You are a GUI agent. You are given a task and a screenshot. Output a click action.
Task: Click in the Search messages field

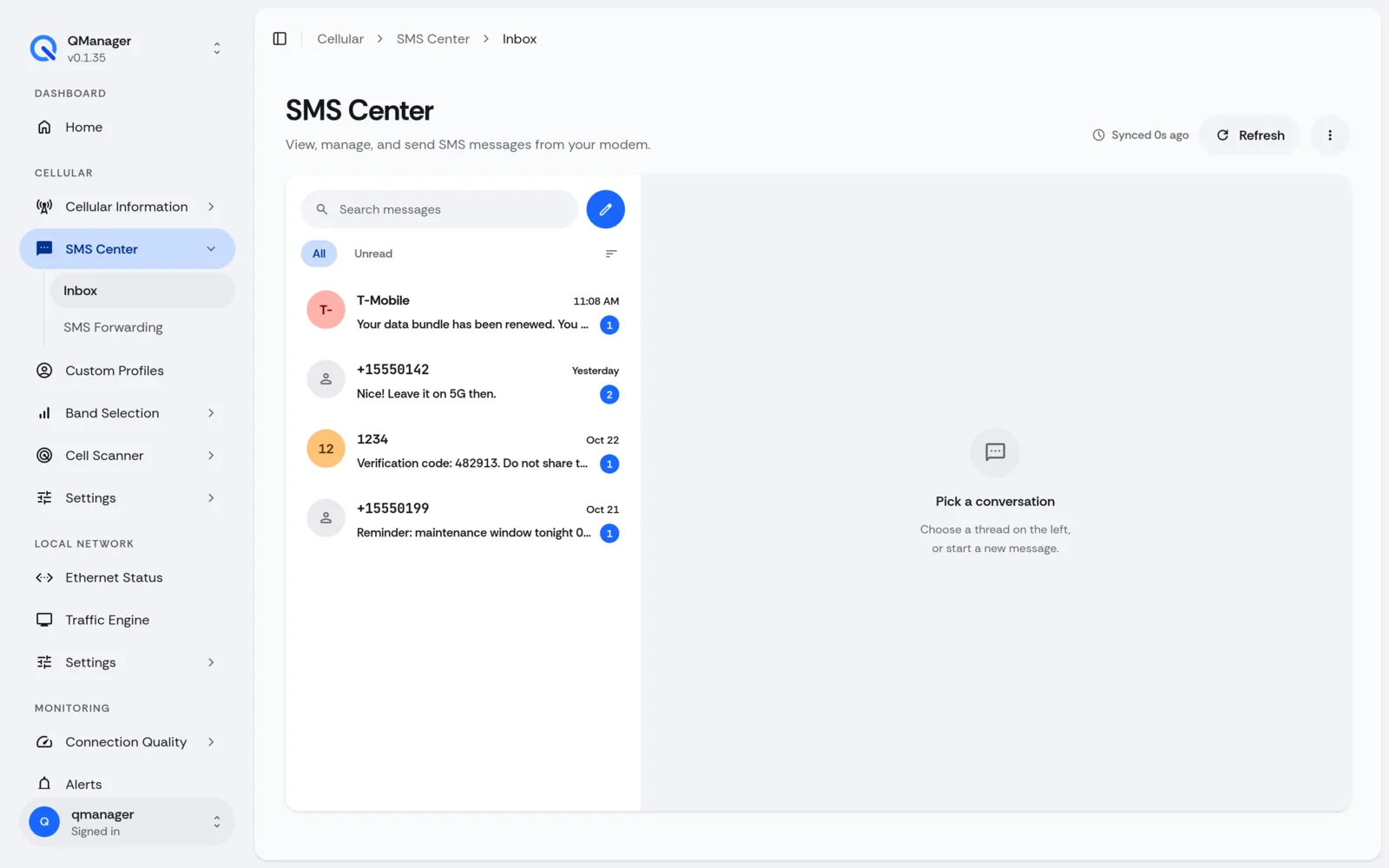[x=439, y=209]
